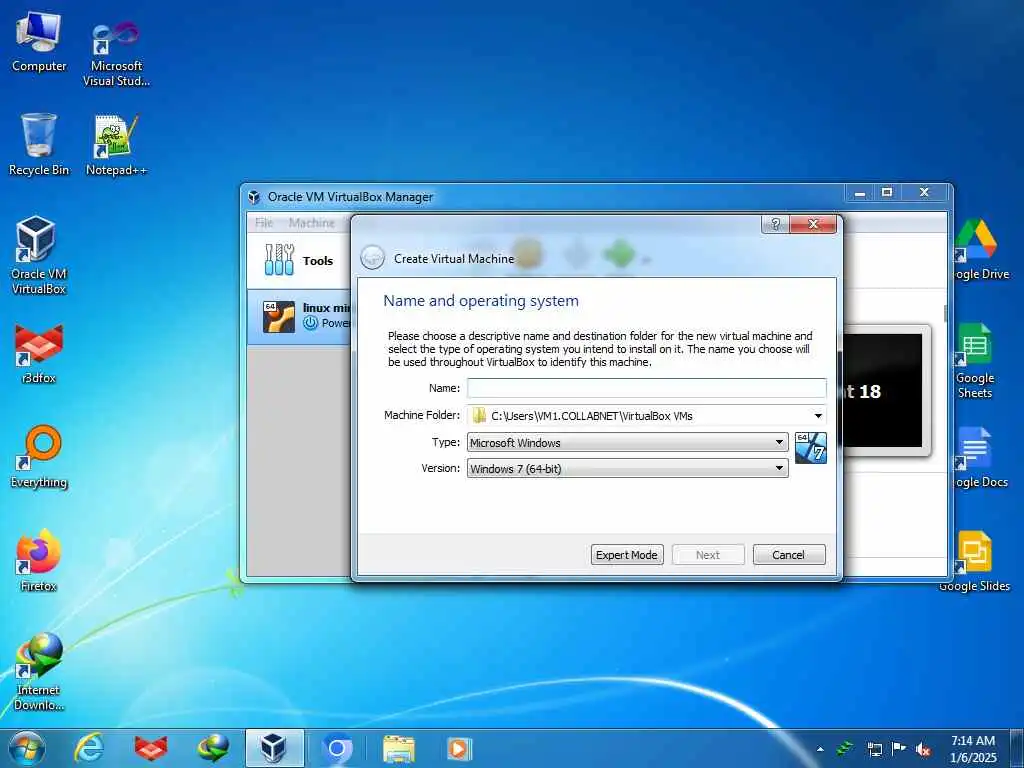Expand the Machine Folder dropdown arrow
The width and height of the screenshot is (1024, 768).
point(818,416)
